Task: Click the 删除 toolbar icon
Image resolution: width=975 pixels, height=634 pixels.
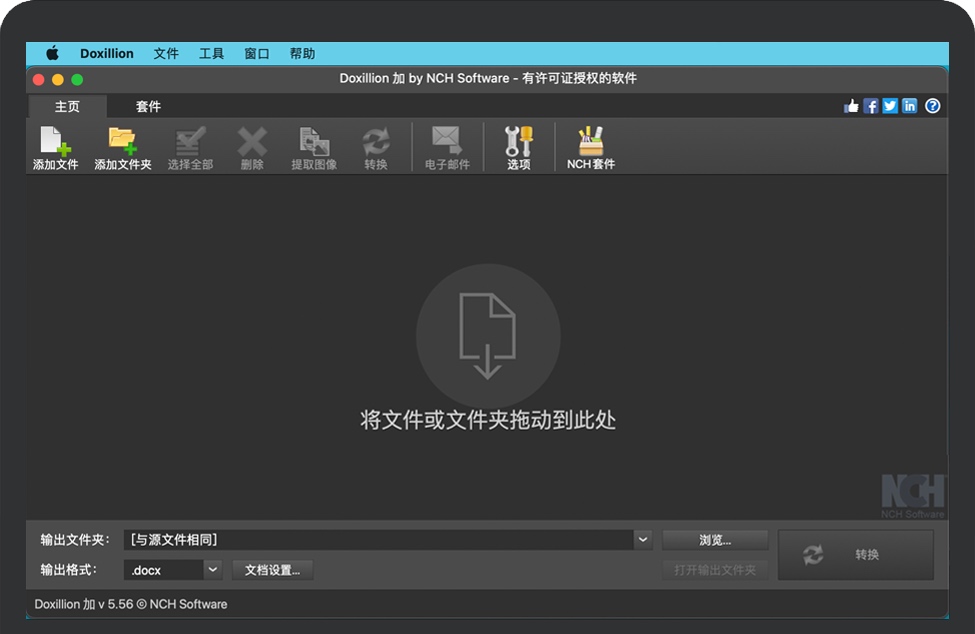Action: pyautogui.click(x=251, y=145)
